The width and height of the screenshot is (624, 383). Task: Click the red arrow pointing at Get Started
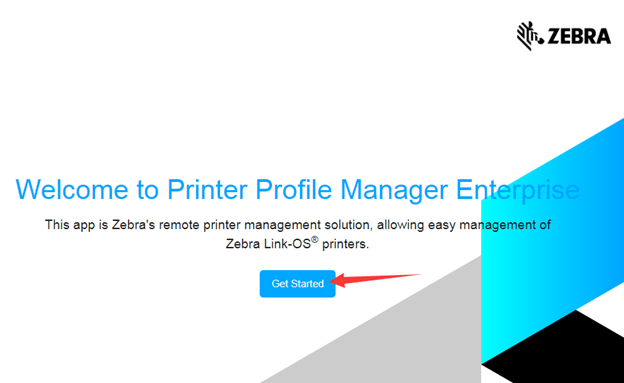[x=375, y=279]
